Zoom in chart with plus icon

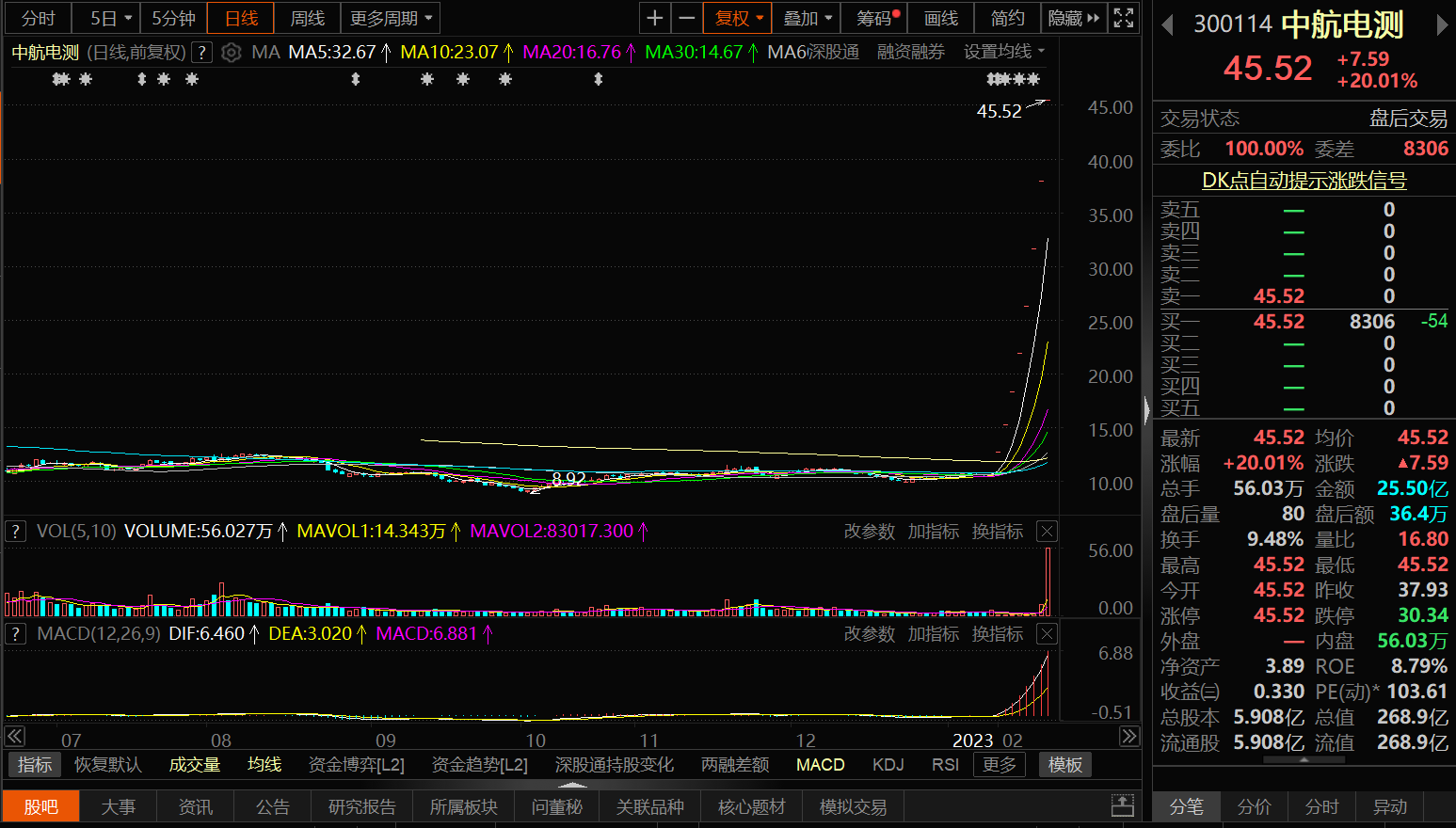(655, 18)
